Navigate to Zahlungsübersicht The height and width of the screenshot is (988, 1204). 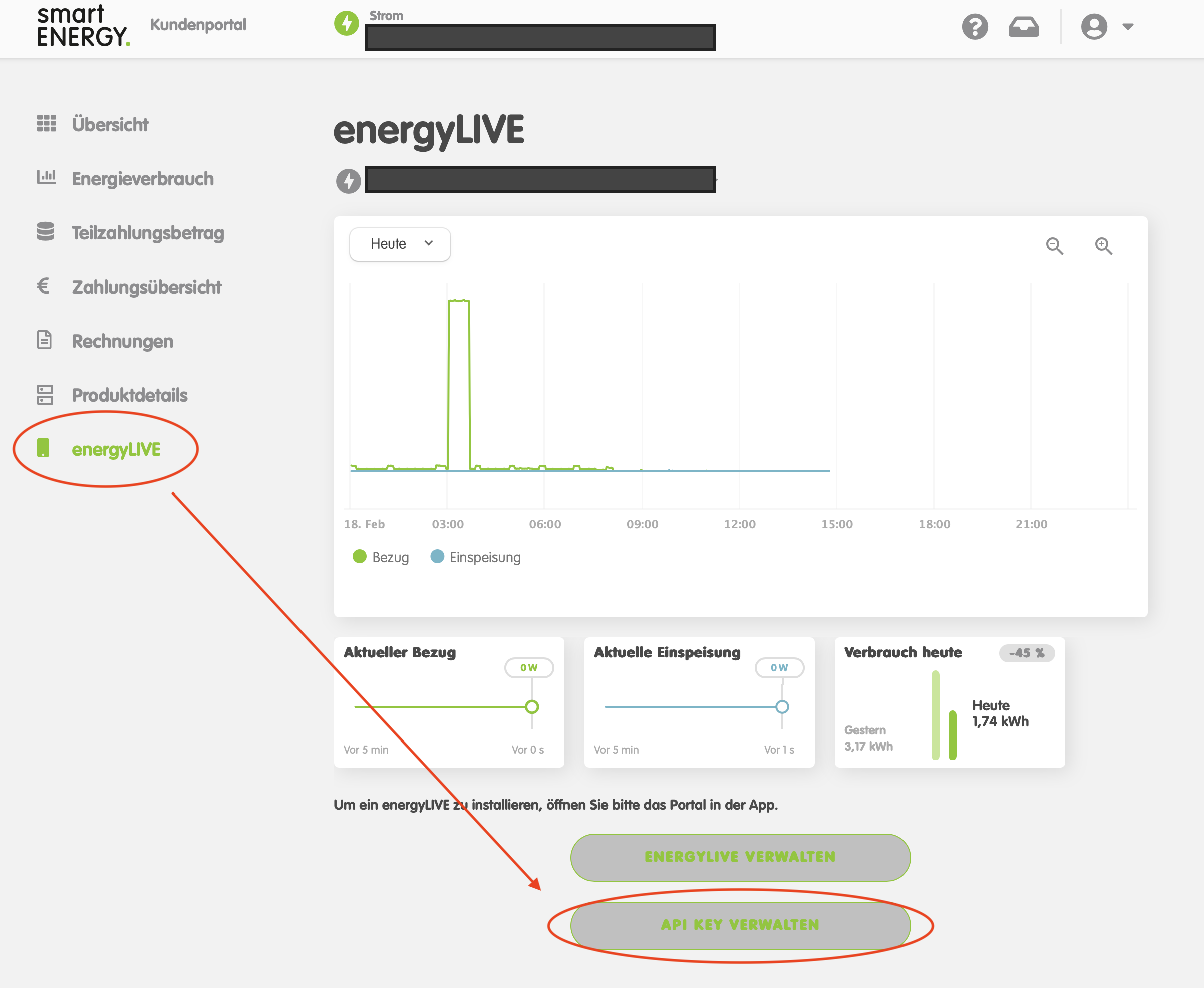point(146,287)
